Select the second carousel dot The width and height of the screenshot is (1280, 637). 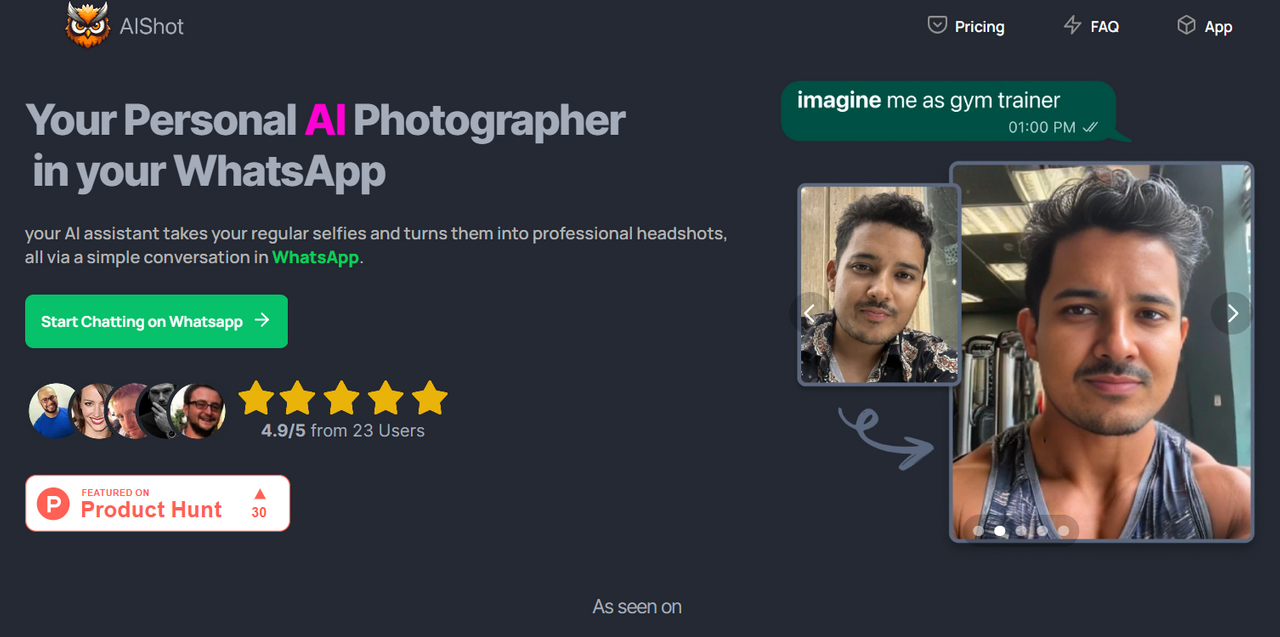(x=1000, y=531)
